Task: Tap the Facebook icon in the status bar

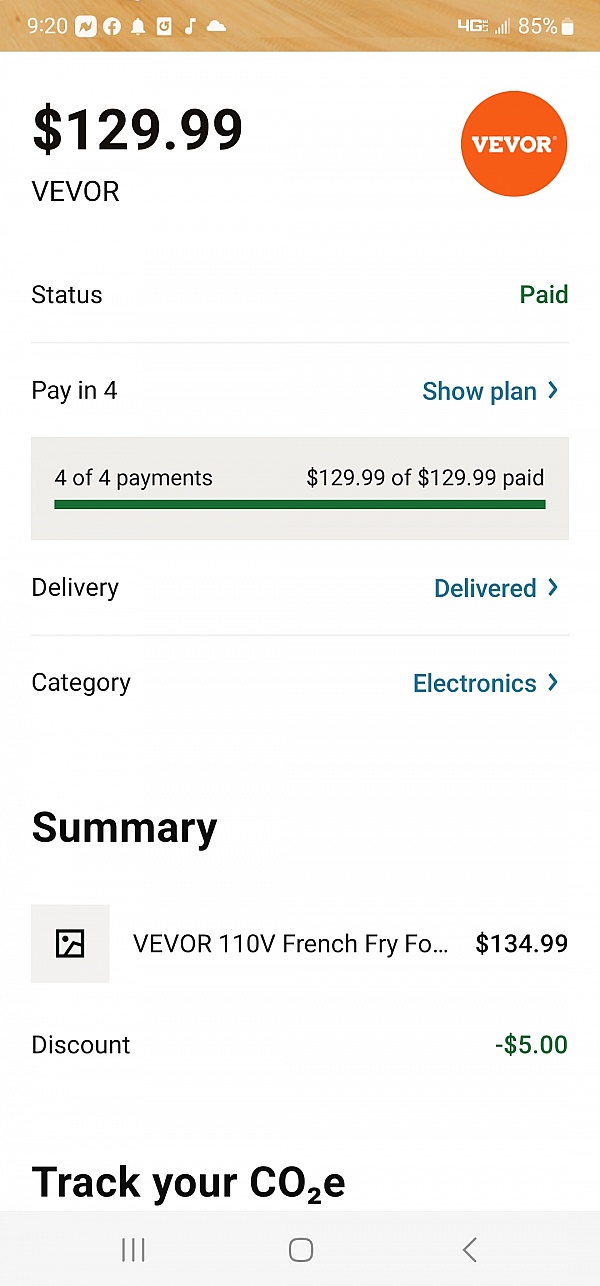Action: [112, 26]
